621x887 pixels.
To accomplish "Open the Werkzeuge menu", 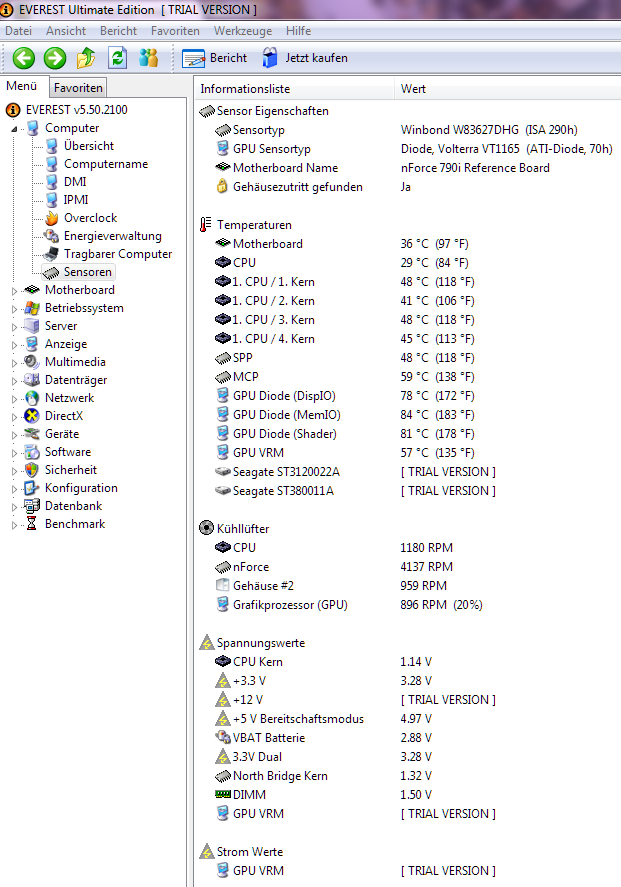I will pos(242,31).
